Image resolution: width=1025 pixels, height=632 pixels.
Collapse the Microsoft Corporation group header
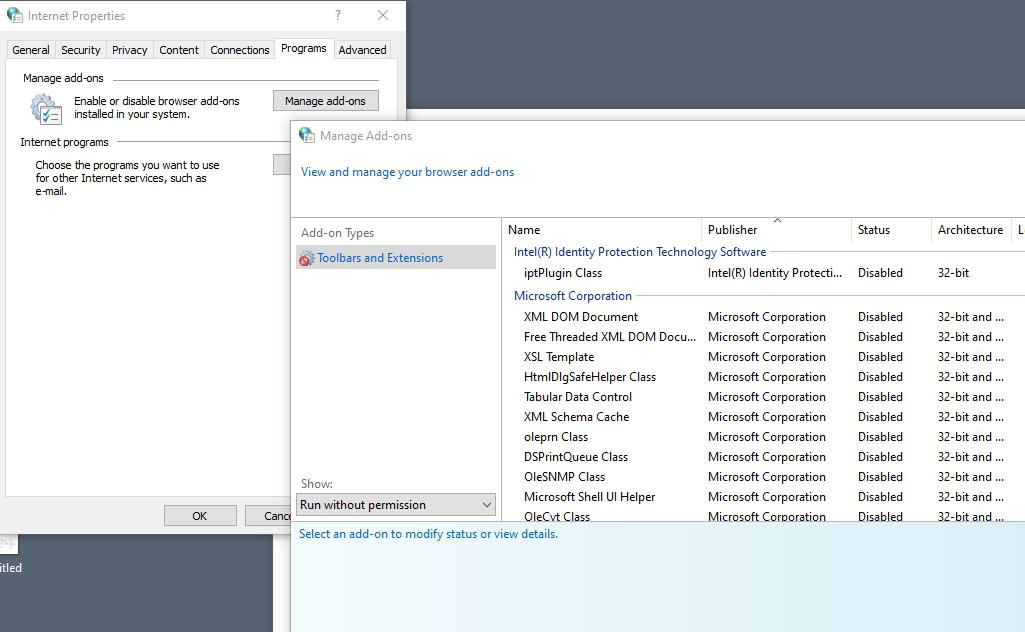click(572, 296)
